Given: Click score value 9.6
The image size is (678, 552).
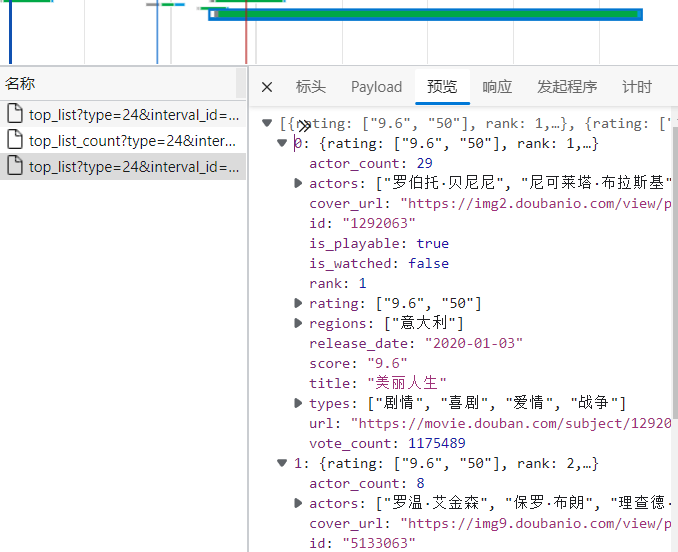Looking at the screenshot, I should point(387,363).
